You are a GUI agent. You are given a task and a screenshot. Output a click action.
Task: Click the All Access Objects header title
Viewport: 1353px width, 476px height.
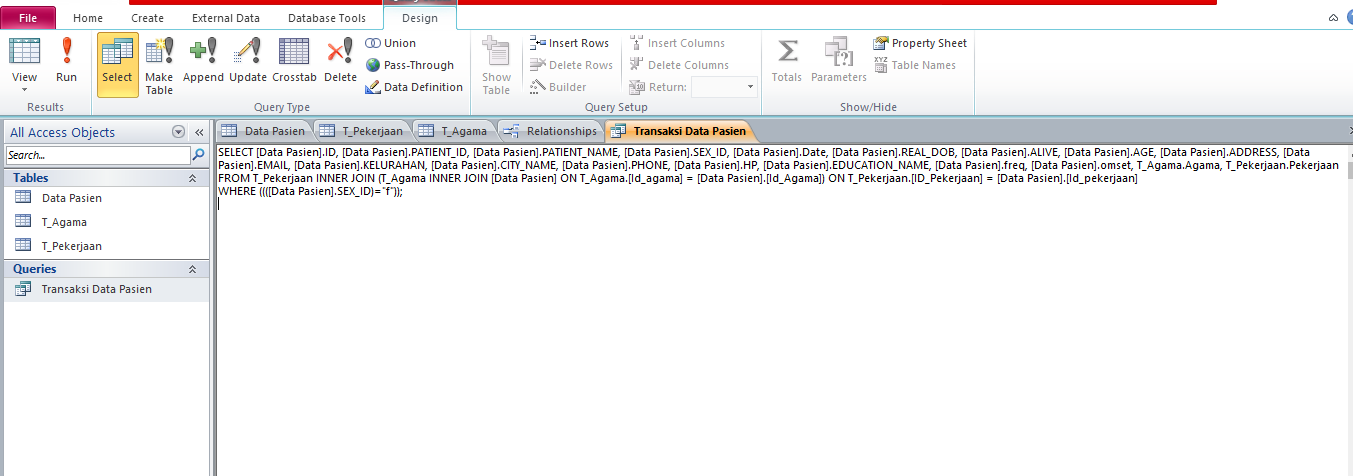coord(62,132)
